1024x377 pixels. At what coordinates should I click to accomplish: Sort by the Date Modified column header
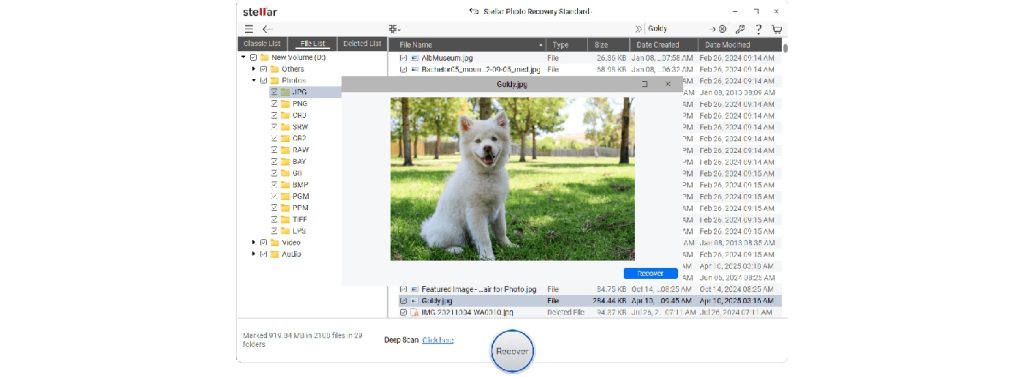point(740,45)
